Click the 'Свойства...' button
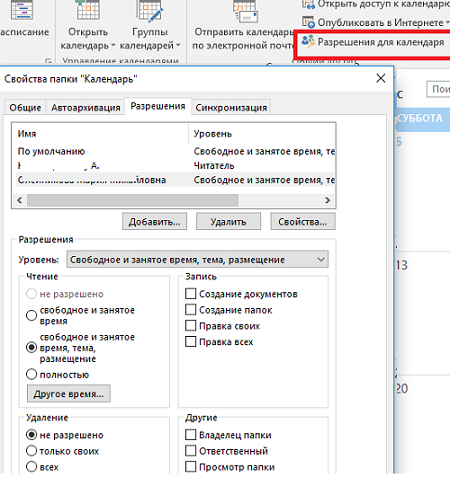The height and width of the screenshot is (477, 450). (303, 222)
